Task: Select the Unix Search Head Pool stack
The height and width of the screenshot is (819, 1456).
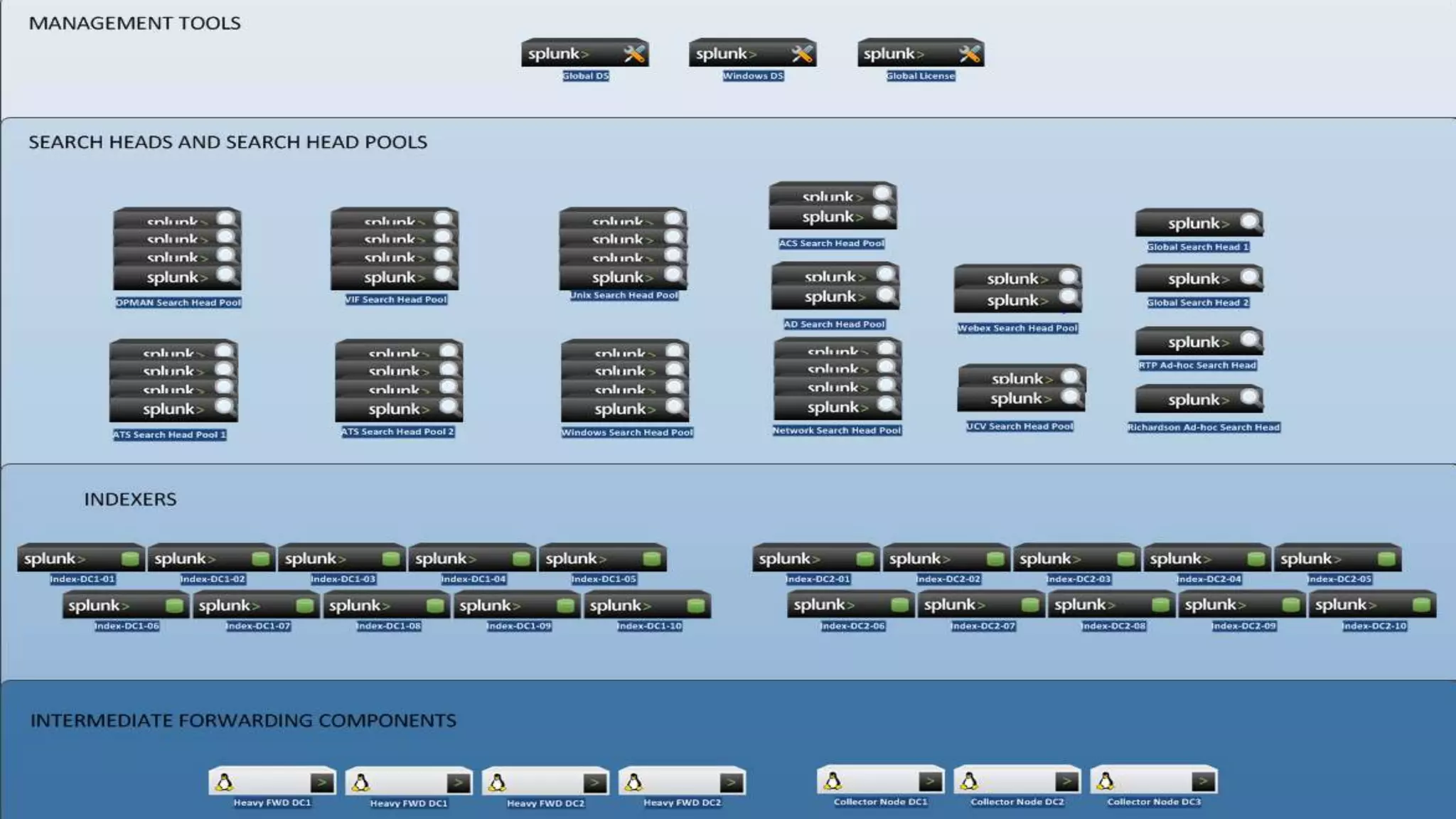Action: (623, 249)
